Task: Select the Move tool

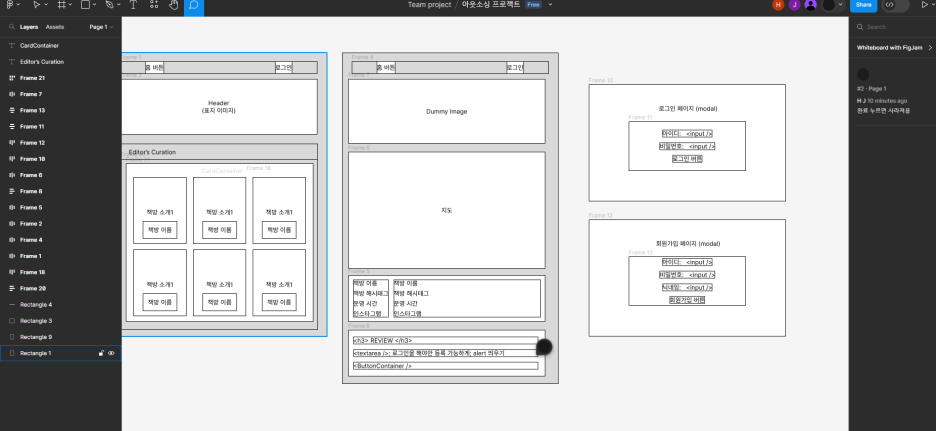Action: [x=36, y=5]
